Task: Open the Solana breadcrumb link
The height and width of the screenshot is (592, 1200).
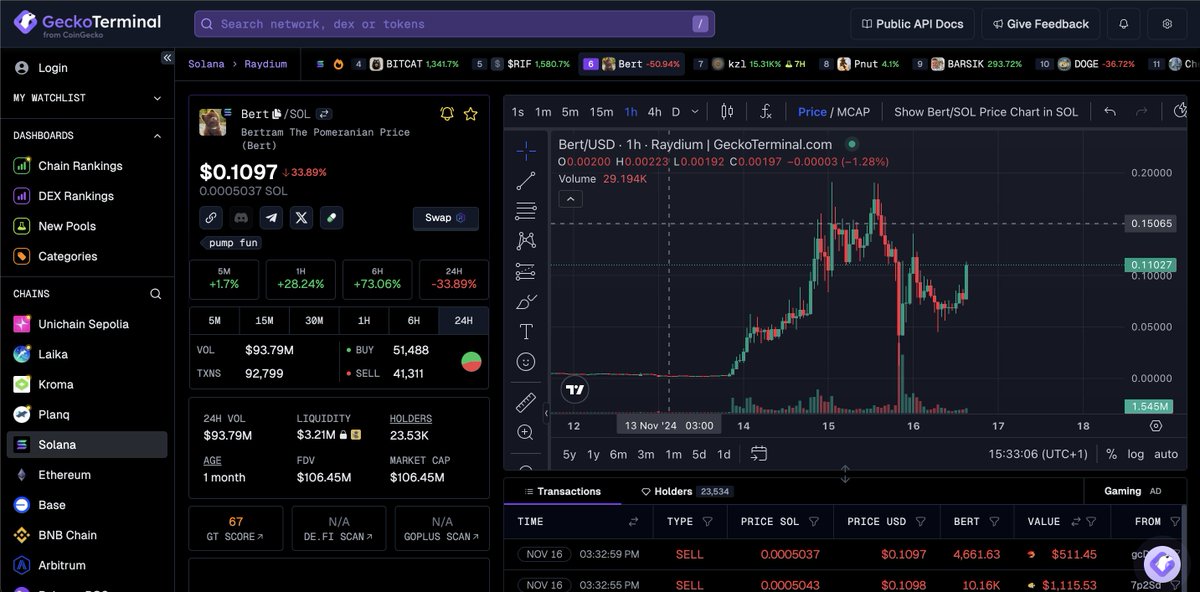Action: (x=206, y=64)
